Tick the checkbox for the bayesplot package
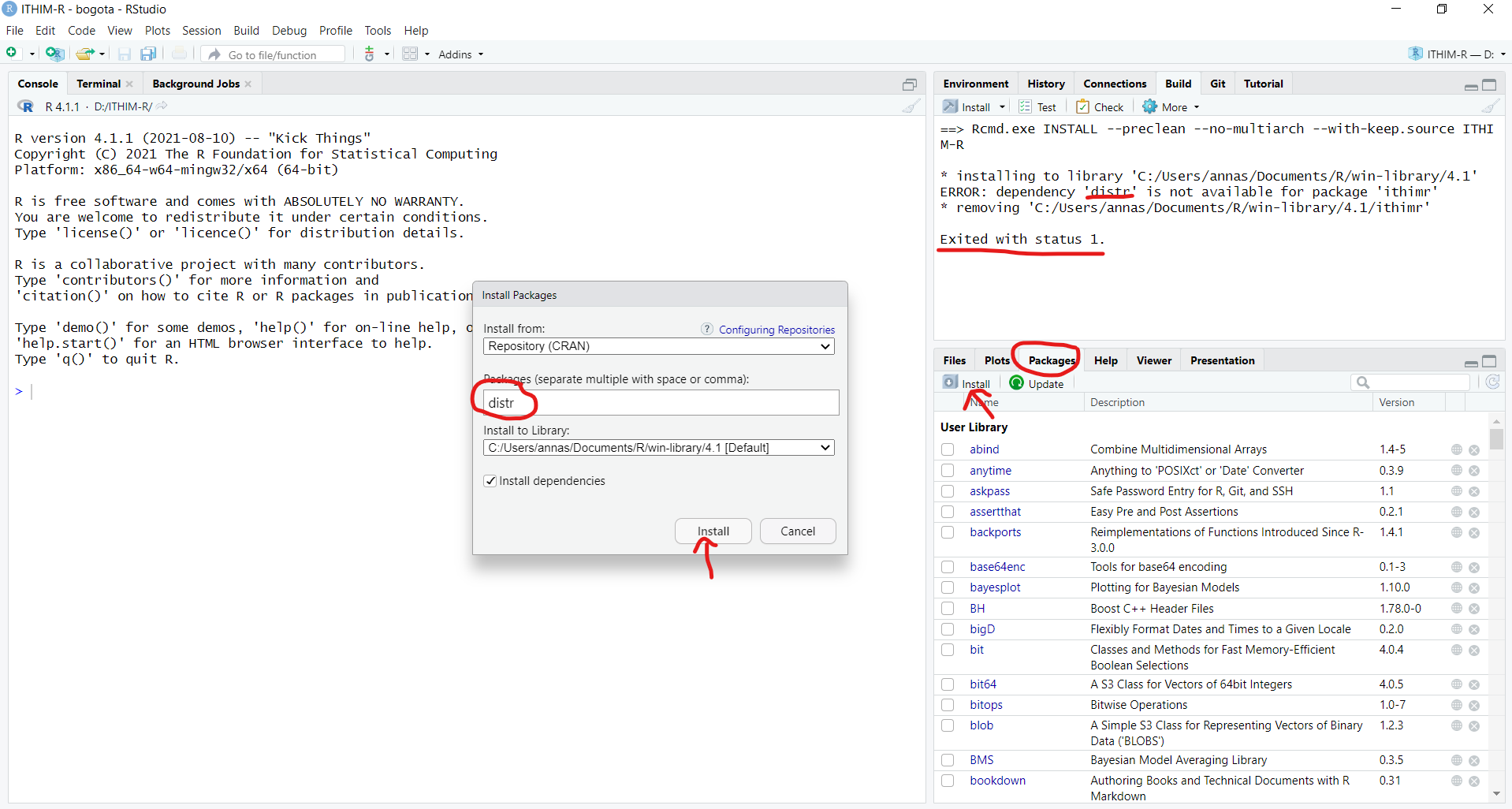 948,587
